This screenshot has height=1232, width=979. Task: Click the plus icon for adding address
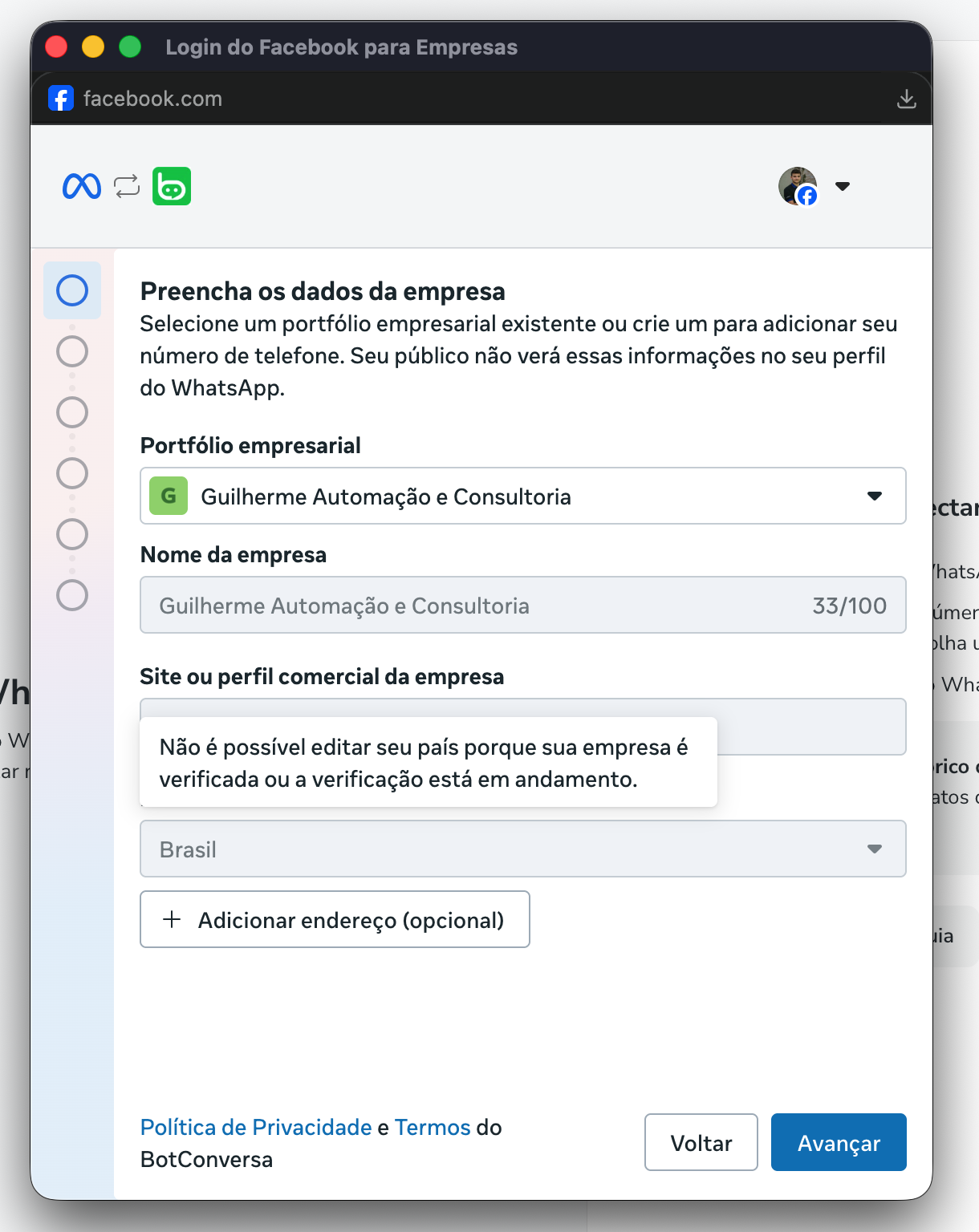tap(172, 919)
